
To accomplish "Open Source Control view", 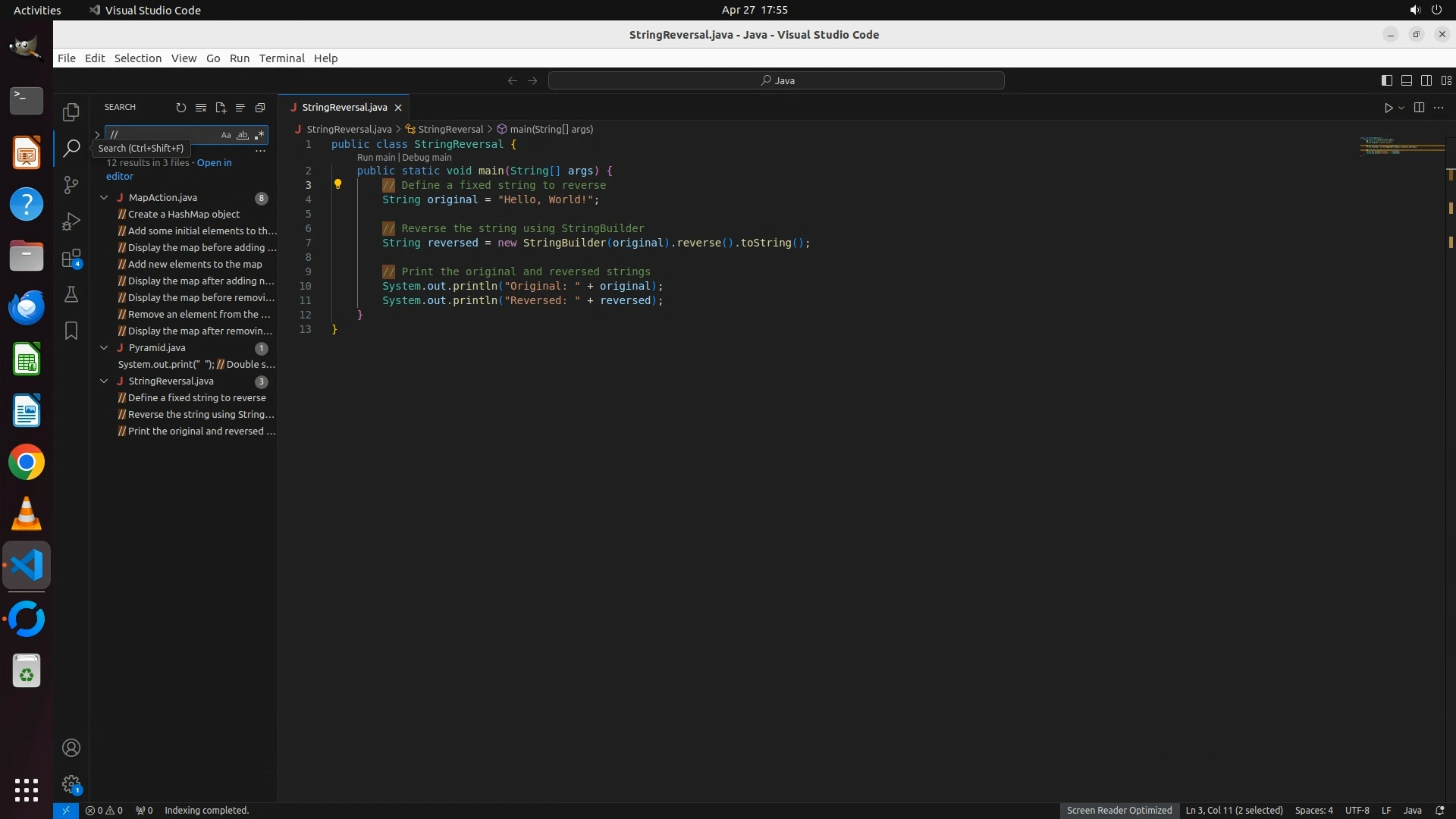I will (x=71, y=185).
